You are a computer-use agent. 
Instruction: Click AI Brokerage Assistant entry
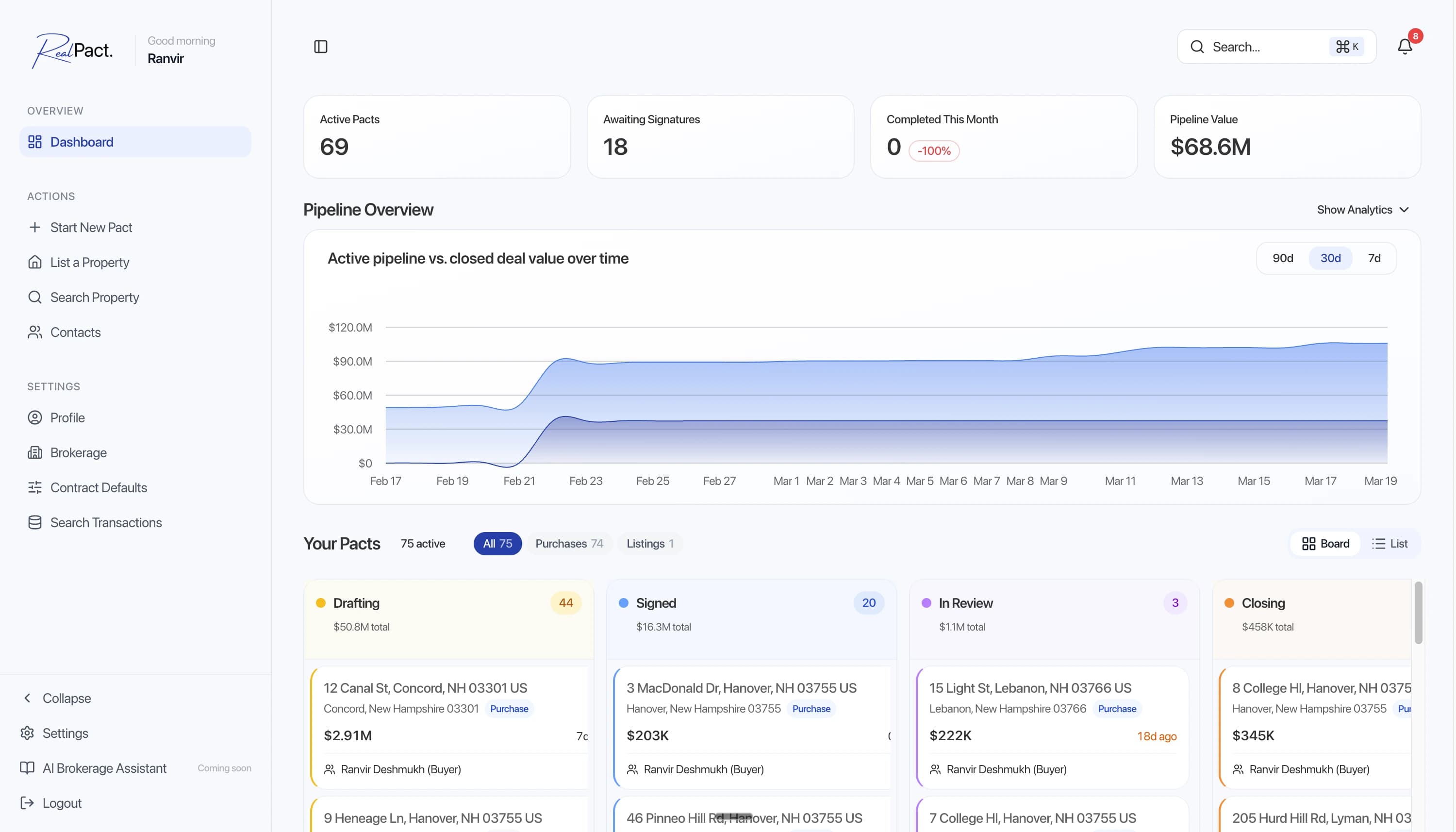135,768
